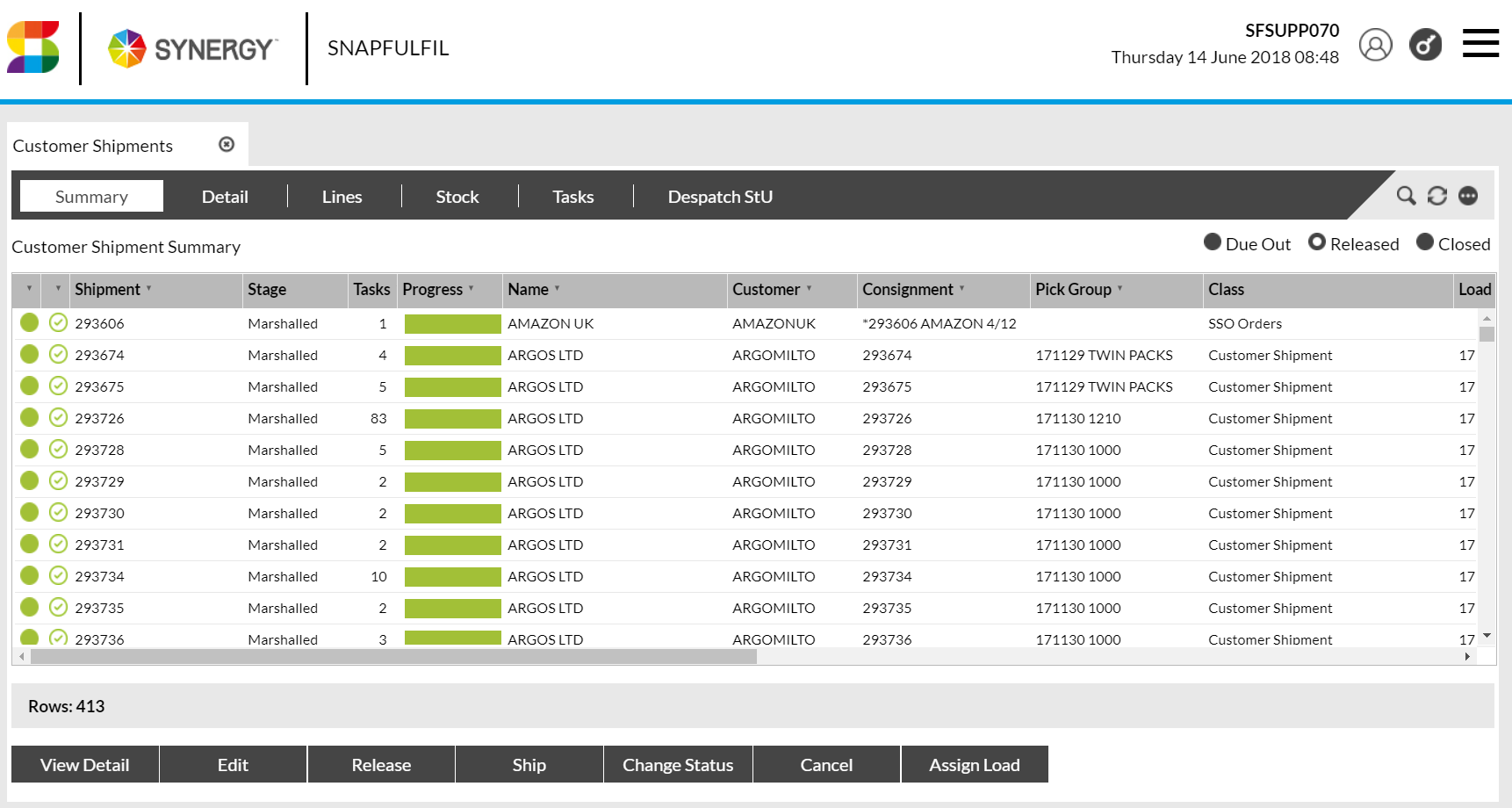This screenshot has height=808, width=1512.
Task: Open the ellipsis more-options icon
Action: point(1467,196)
